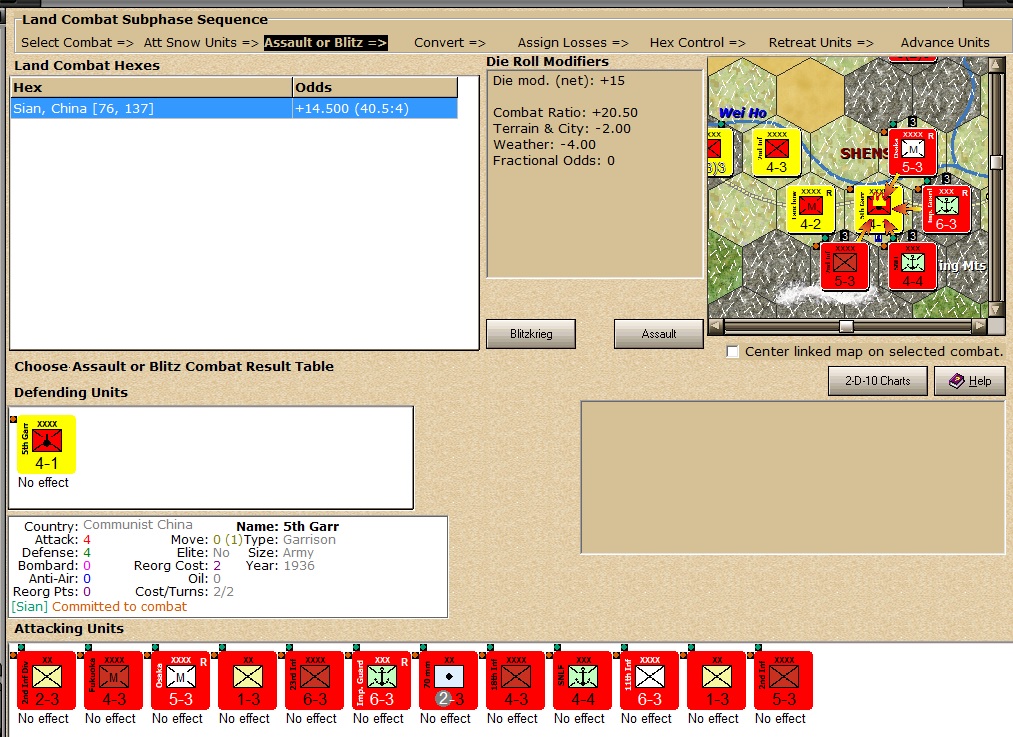Click the highlighted Assault or Blitz subphase
The image size is (1013, 737).
point(326,43)
